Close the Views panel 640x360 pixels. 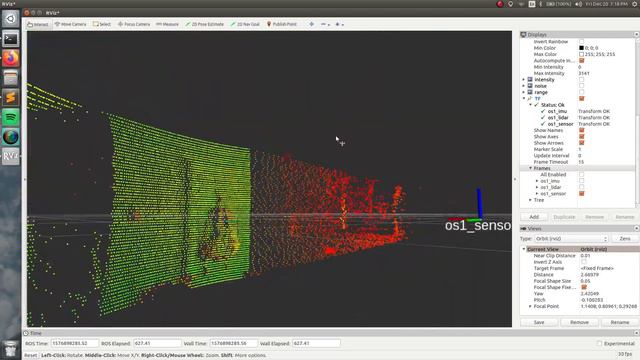pos(636,229)
